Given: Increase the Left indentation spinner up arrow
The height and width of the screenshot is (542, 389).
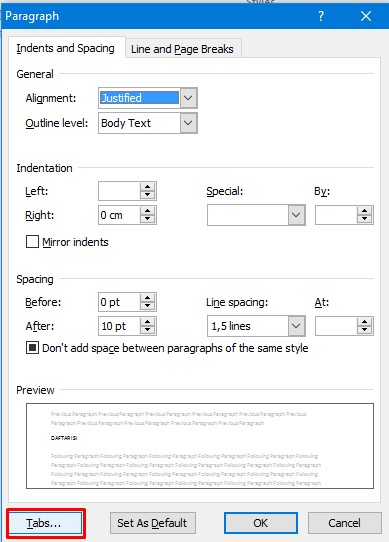Looking at the screenshot, I should click(148, 187).
